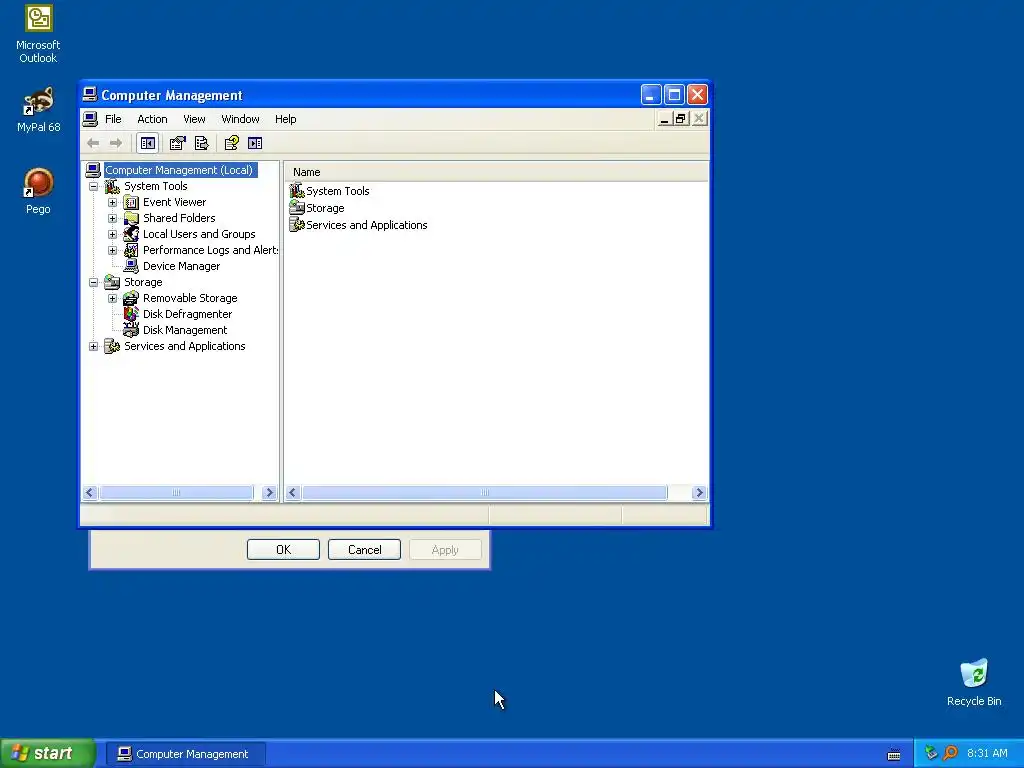This screenshot has height=768, width=1024.
Task: Collapse the Storage node
Action: coord(93,283)
